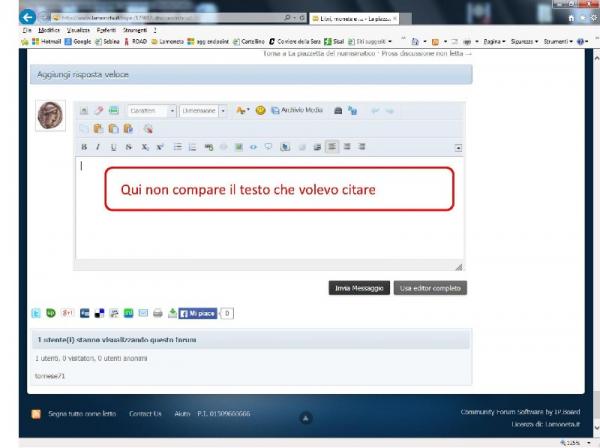Click the Facebook Mi piace button

point(197,313)
